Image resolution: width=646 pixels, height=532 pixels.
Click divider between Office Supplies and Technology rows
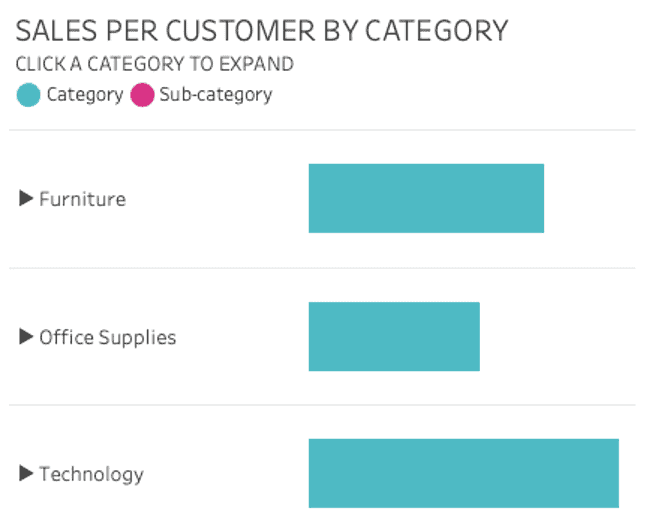[322, 405]
